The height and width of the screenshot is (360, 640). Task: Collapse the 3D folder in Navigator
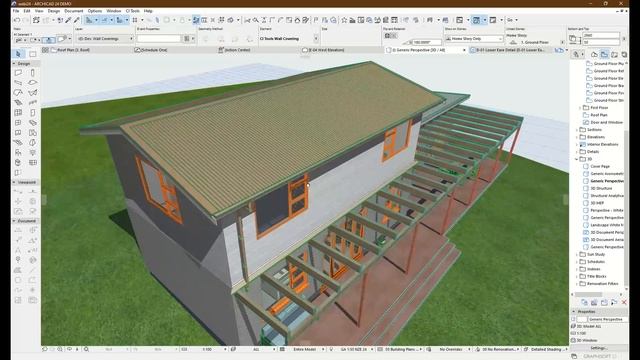click(x=577, y=159)
